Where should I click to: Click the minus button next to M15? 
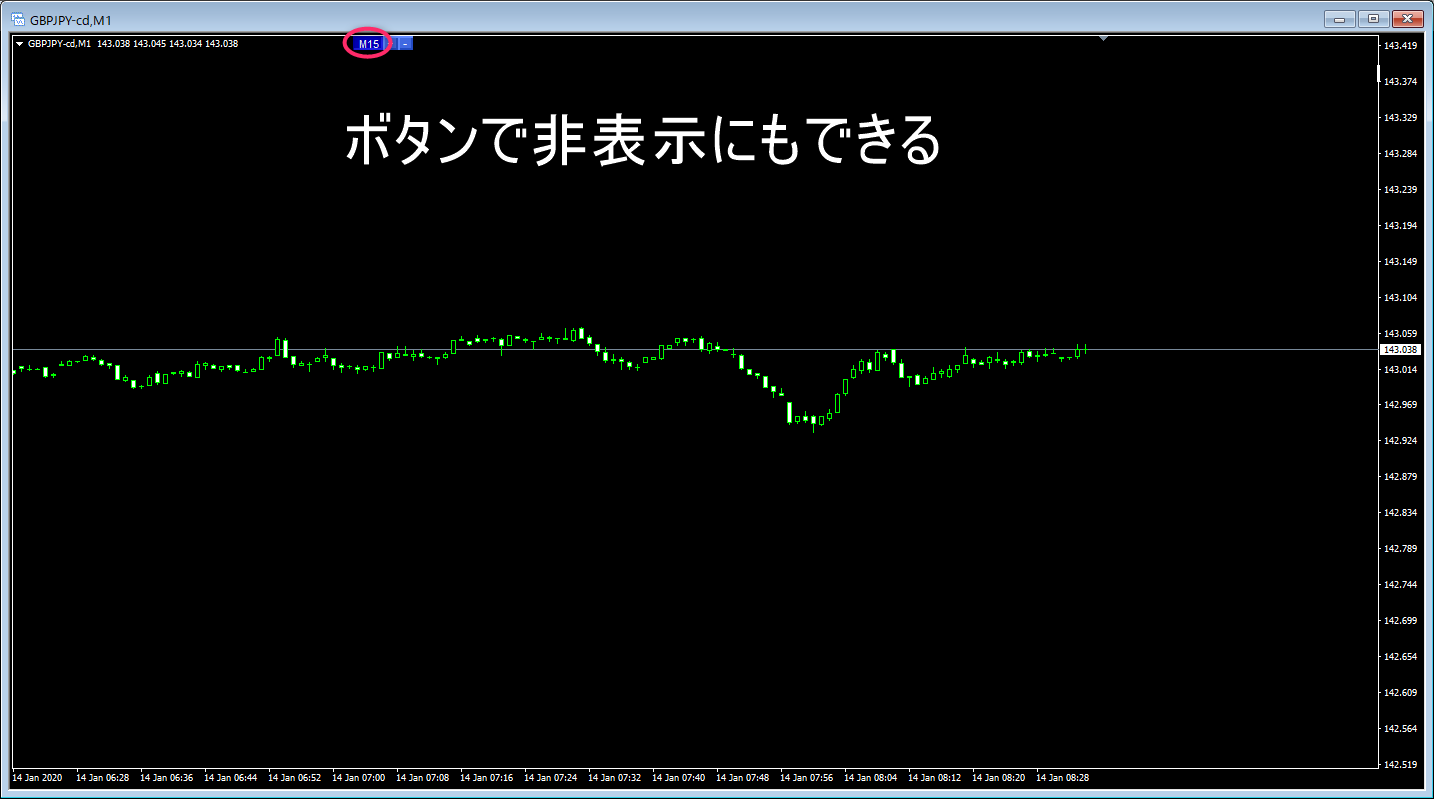pos(405,44)
